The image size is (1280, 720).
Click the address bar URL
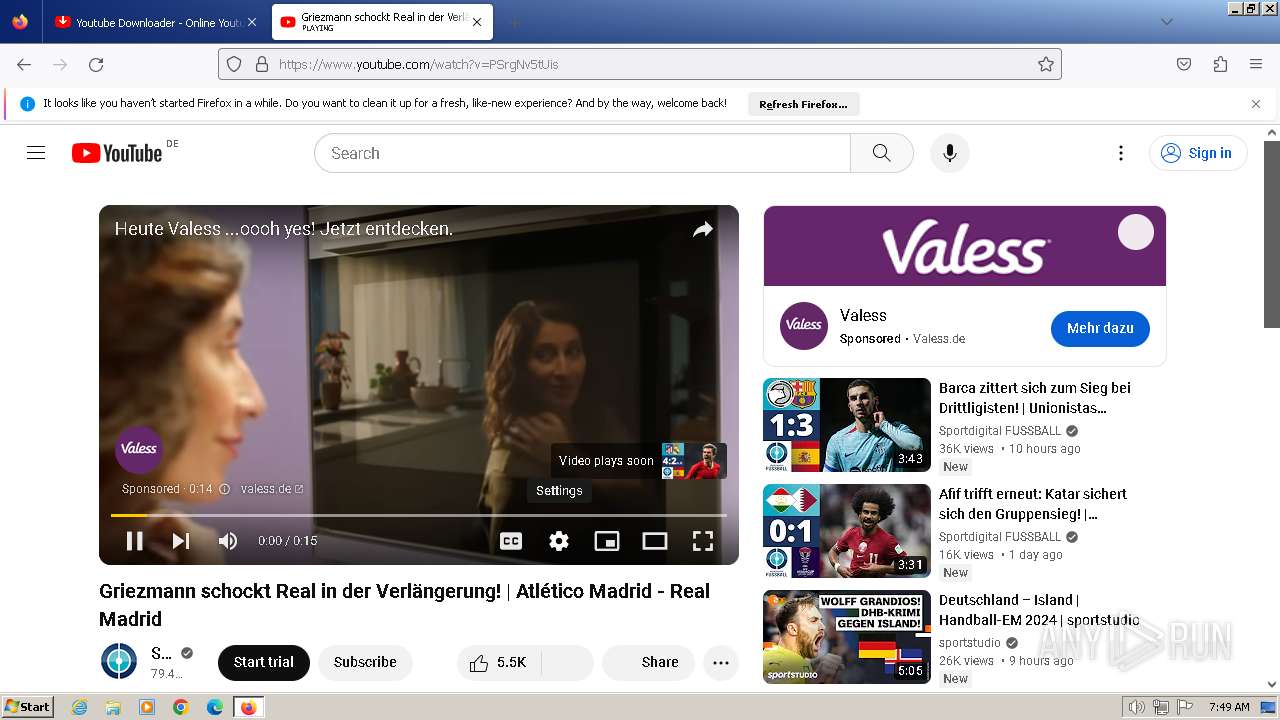[x=640, y=64]
